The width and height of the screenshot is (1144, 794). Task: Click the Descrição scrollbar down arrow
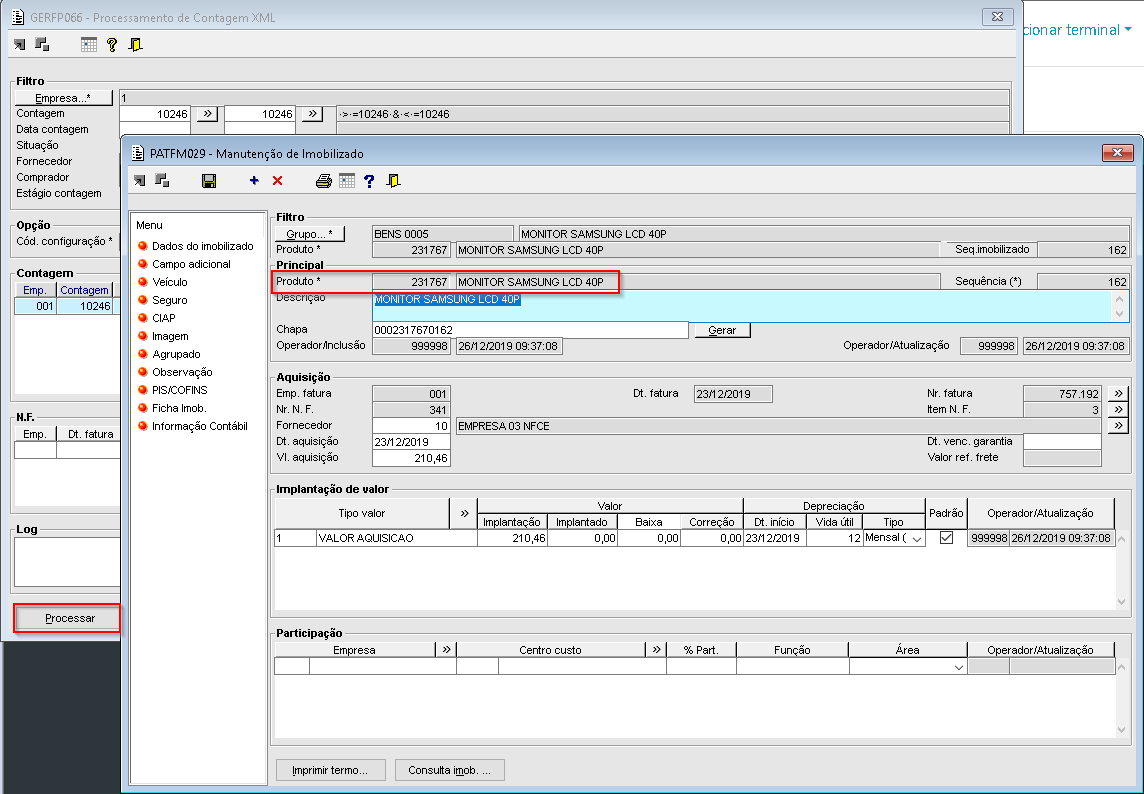1121,314
